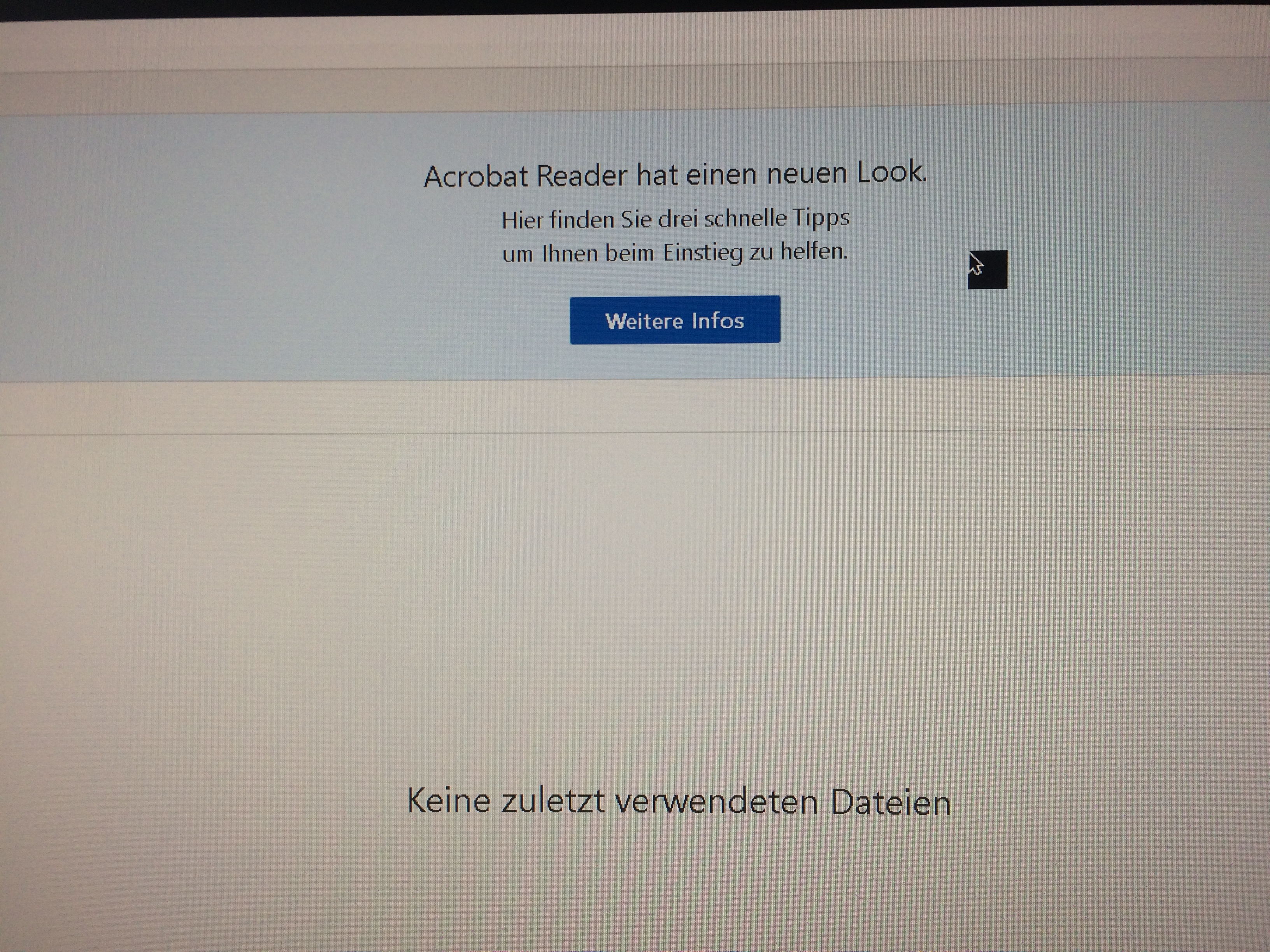Click the word Tipps in the banner subtitle
The height and width of the screenshot is (952, 1270).
(x=821, y=219)
